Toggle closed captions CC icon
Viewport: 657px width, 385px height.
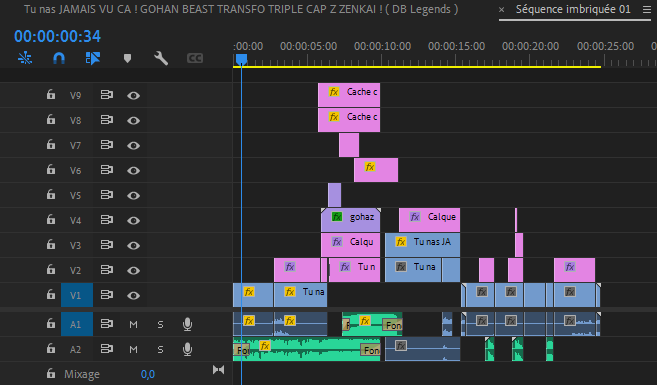(195, 58)
